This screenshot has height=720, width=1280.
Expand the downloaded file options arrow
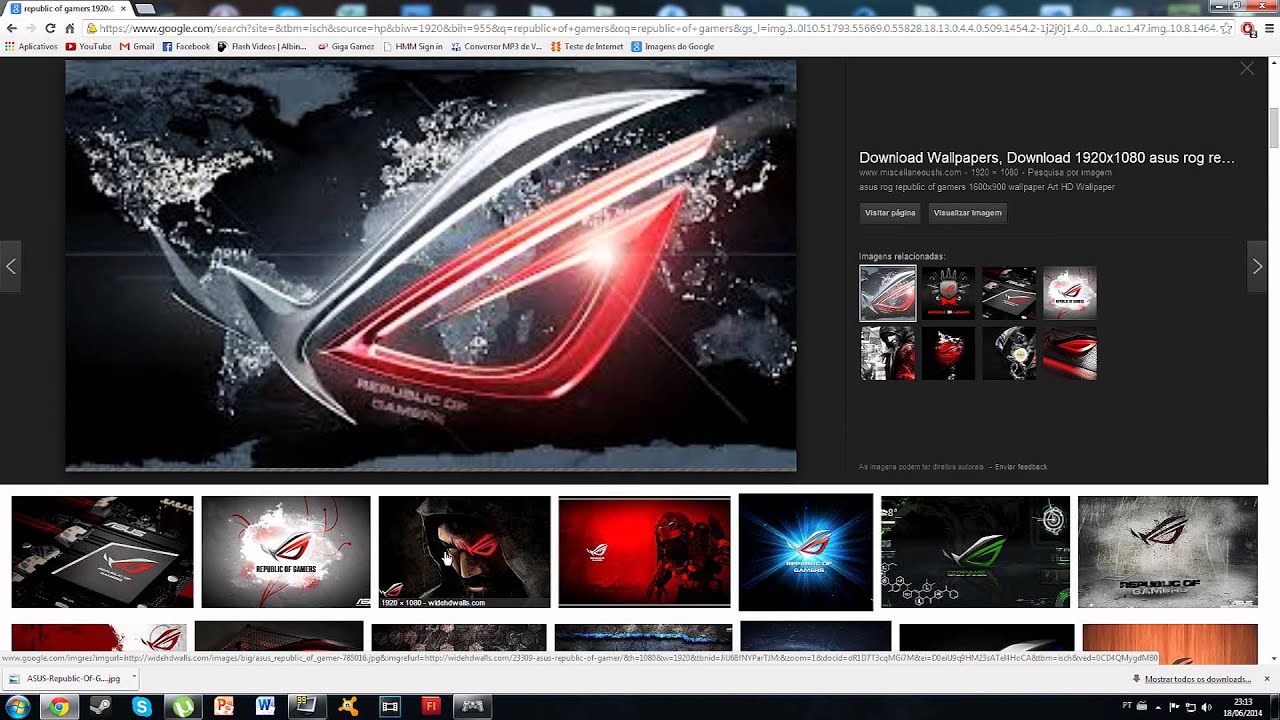point(133,679)
